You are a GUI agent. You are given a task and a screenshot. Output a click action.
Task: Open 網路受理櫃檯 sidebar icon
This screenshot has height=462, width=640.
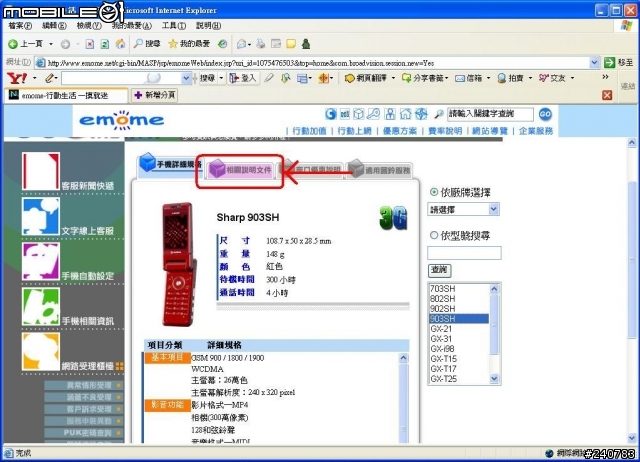click(41, 351)
